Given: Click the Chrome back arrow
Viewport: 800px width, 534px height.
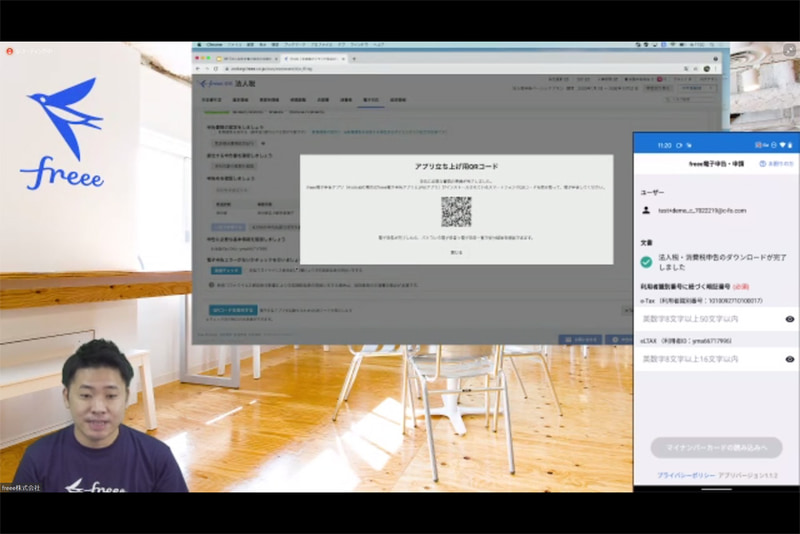Looking at the screenshot, I should [x=198, y=68].
